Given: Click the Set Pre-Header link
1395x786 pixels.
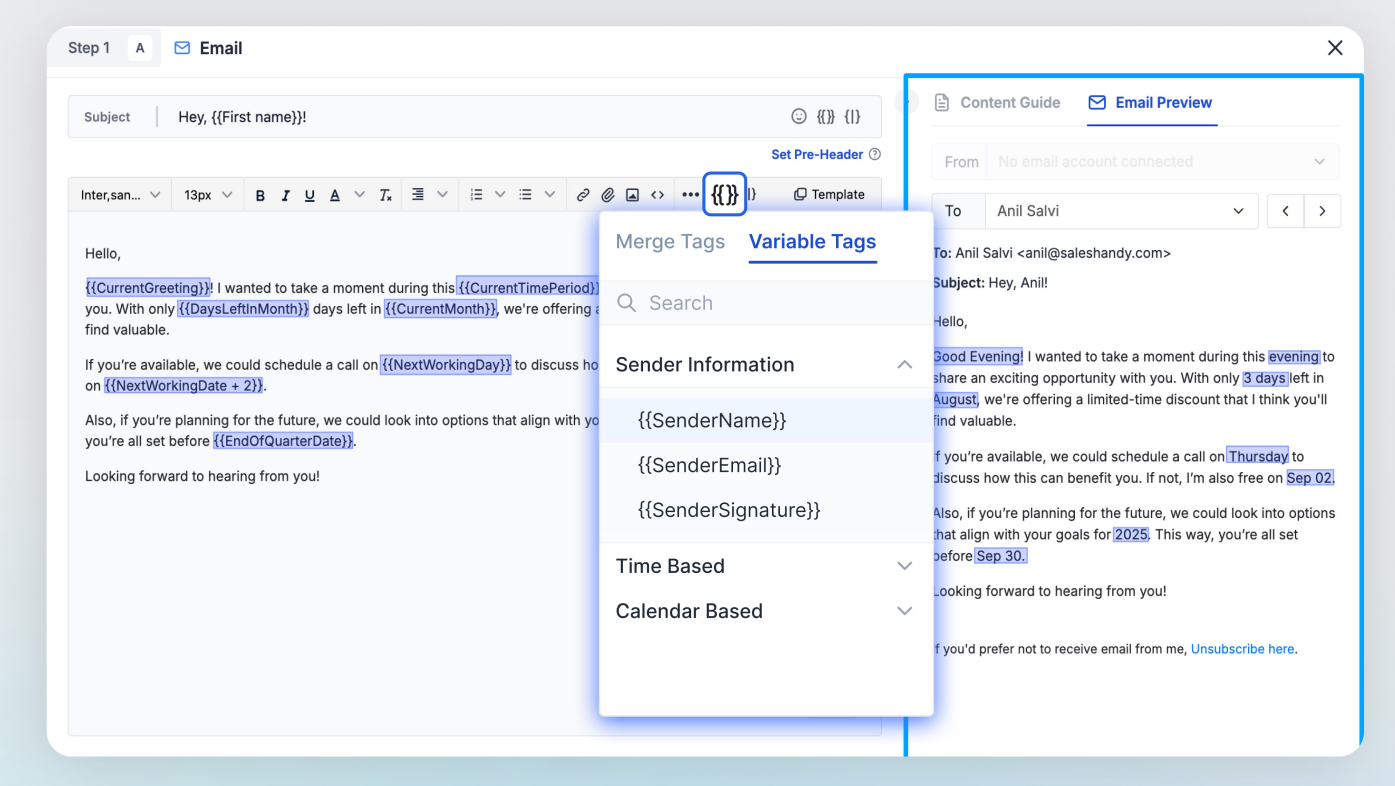Looking at the screenshot, I should coord(817,154).
